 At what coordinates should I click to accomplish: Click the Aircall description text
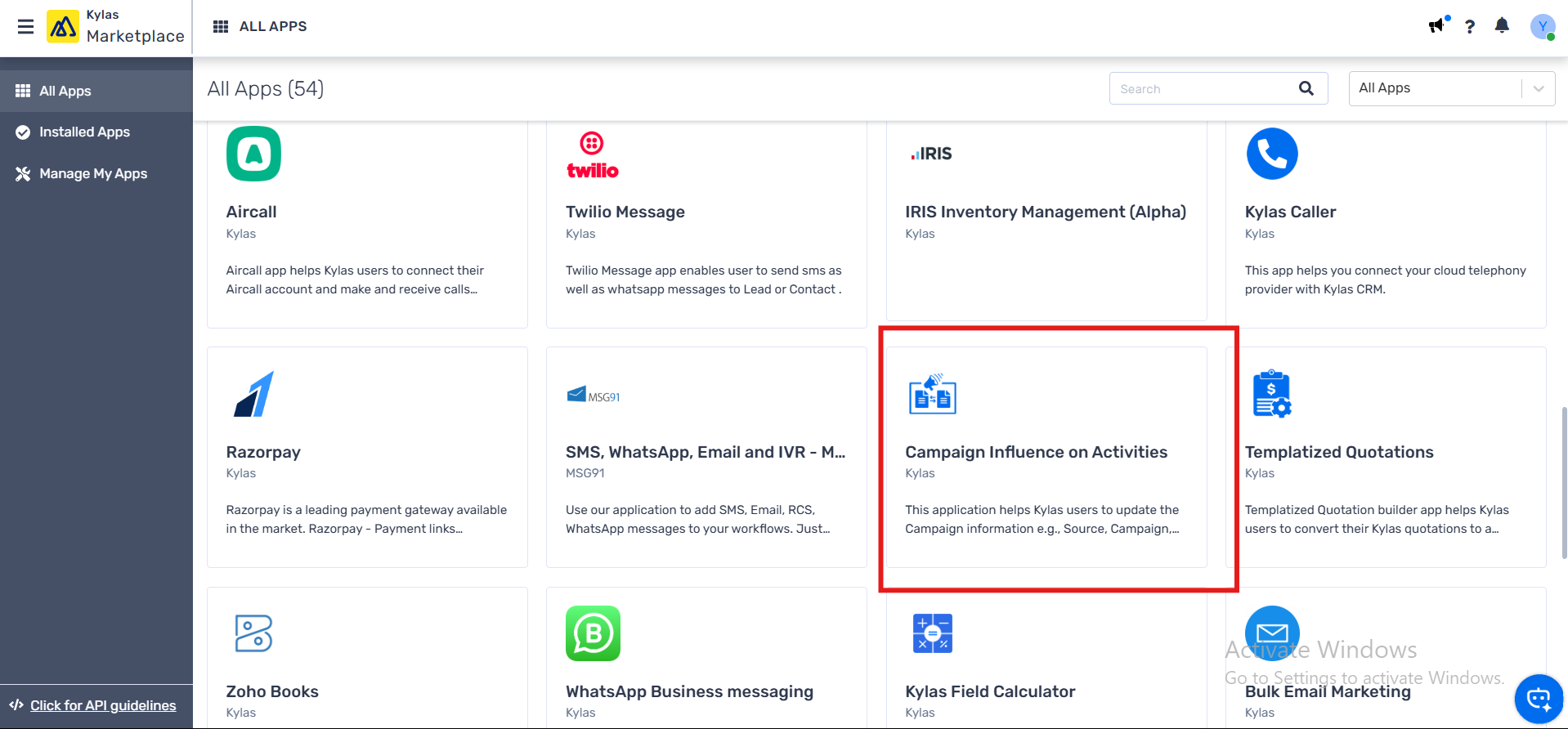355,280
